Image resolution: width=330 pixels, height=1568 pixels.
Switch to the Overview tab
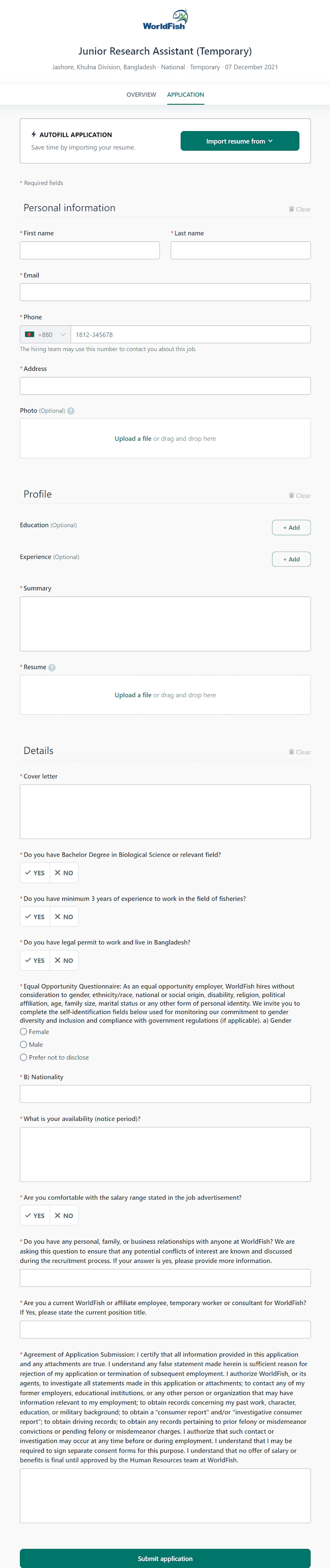pyautogui.click(x=141, y=95)
